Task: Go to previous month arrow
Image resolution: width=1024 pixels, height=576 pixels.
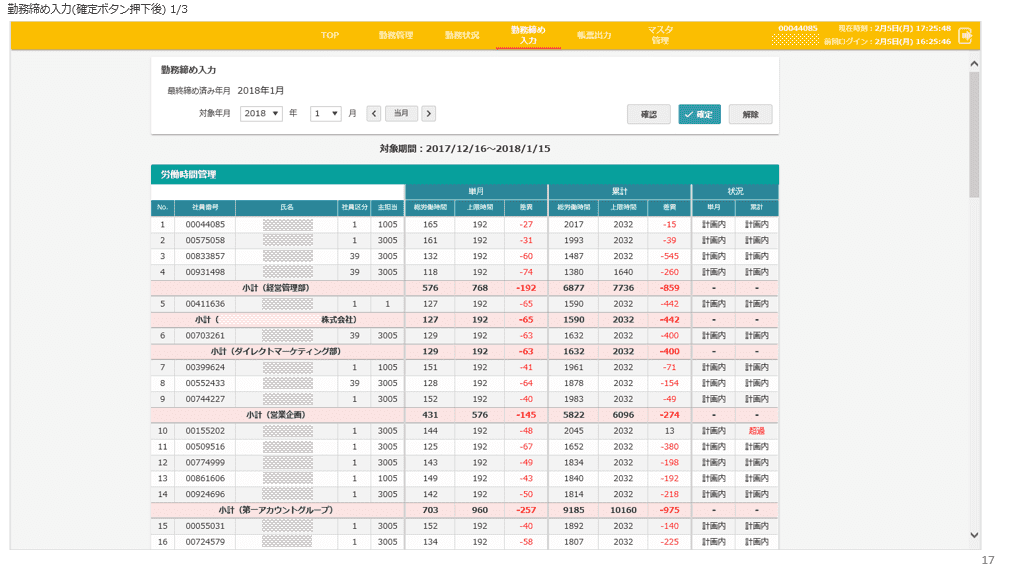Action: [374, 114]
